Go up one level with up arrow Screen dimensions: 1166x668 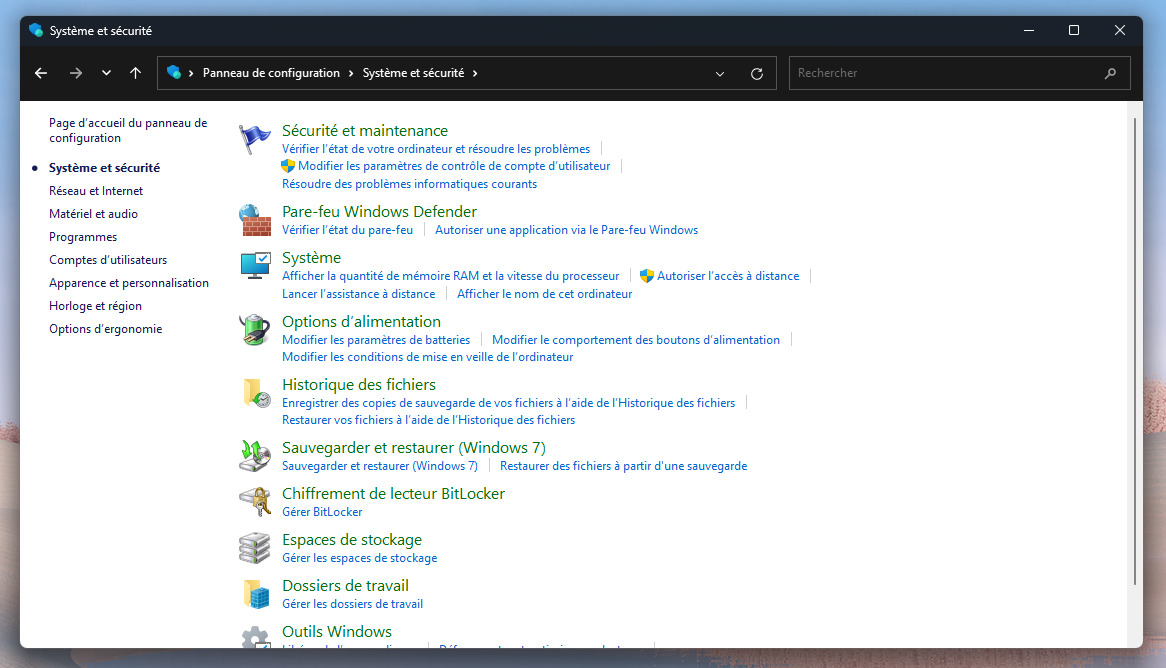coord(136,73)
